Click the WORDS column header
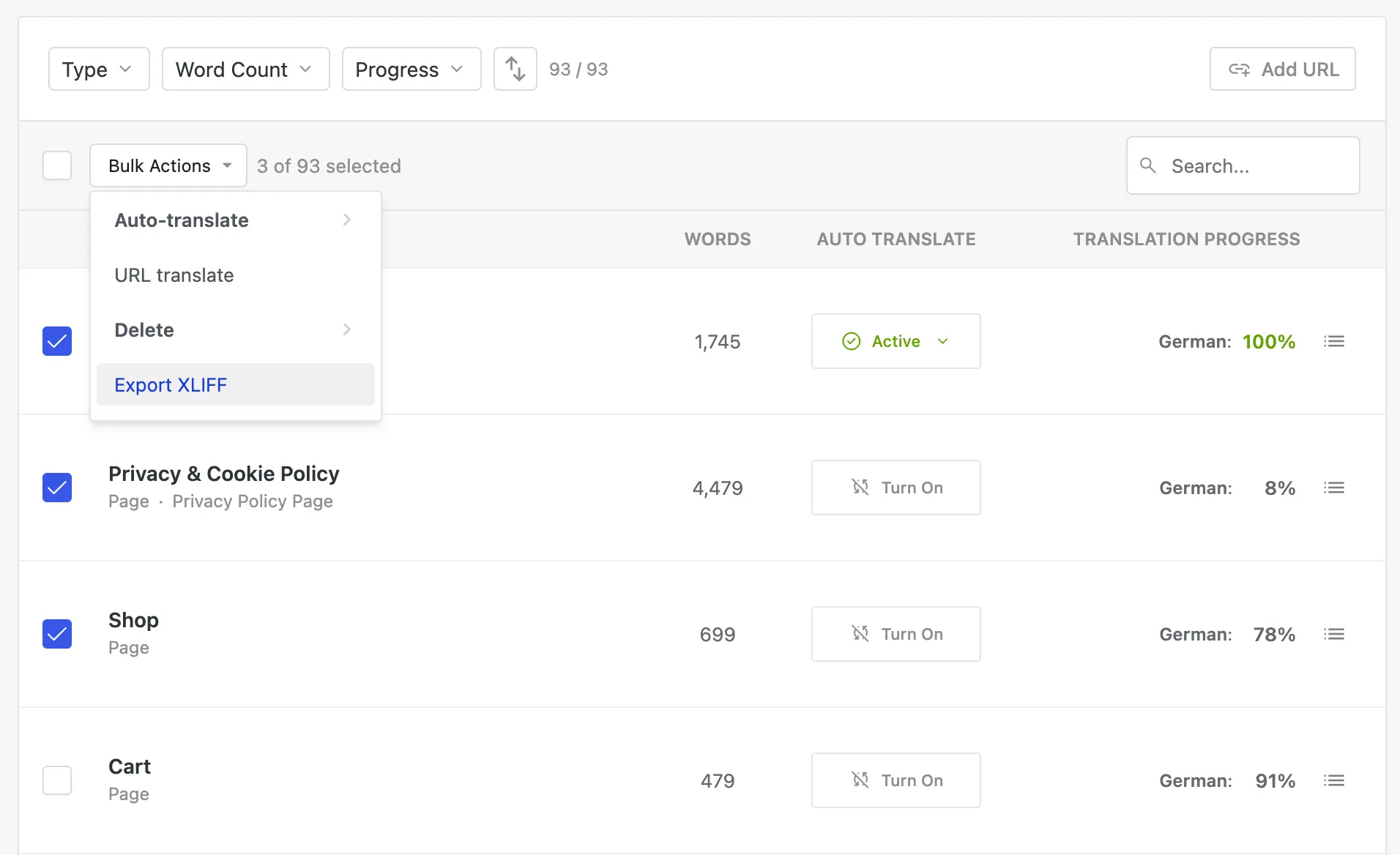1400x855 pixels. coord(718,239)
